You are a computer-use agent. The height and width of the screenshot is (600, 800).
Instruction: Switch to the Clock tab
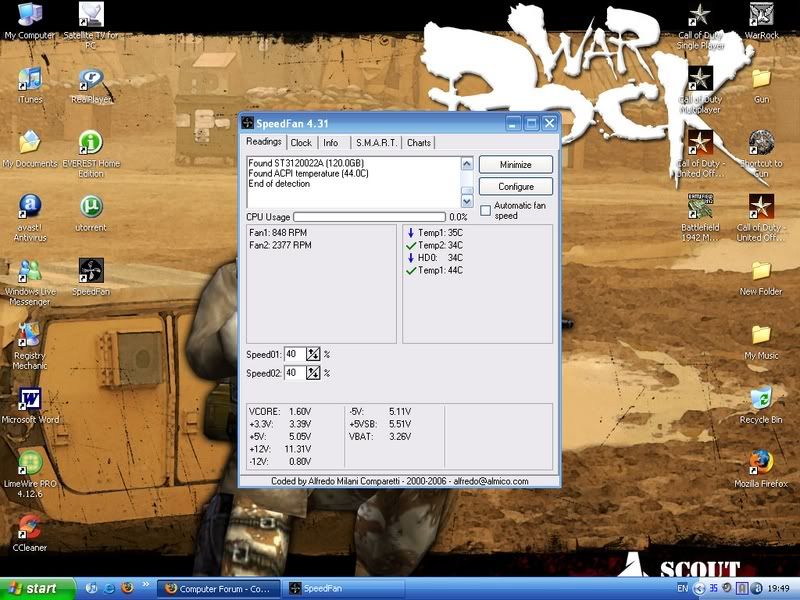301,143
